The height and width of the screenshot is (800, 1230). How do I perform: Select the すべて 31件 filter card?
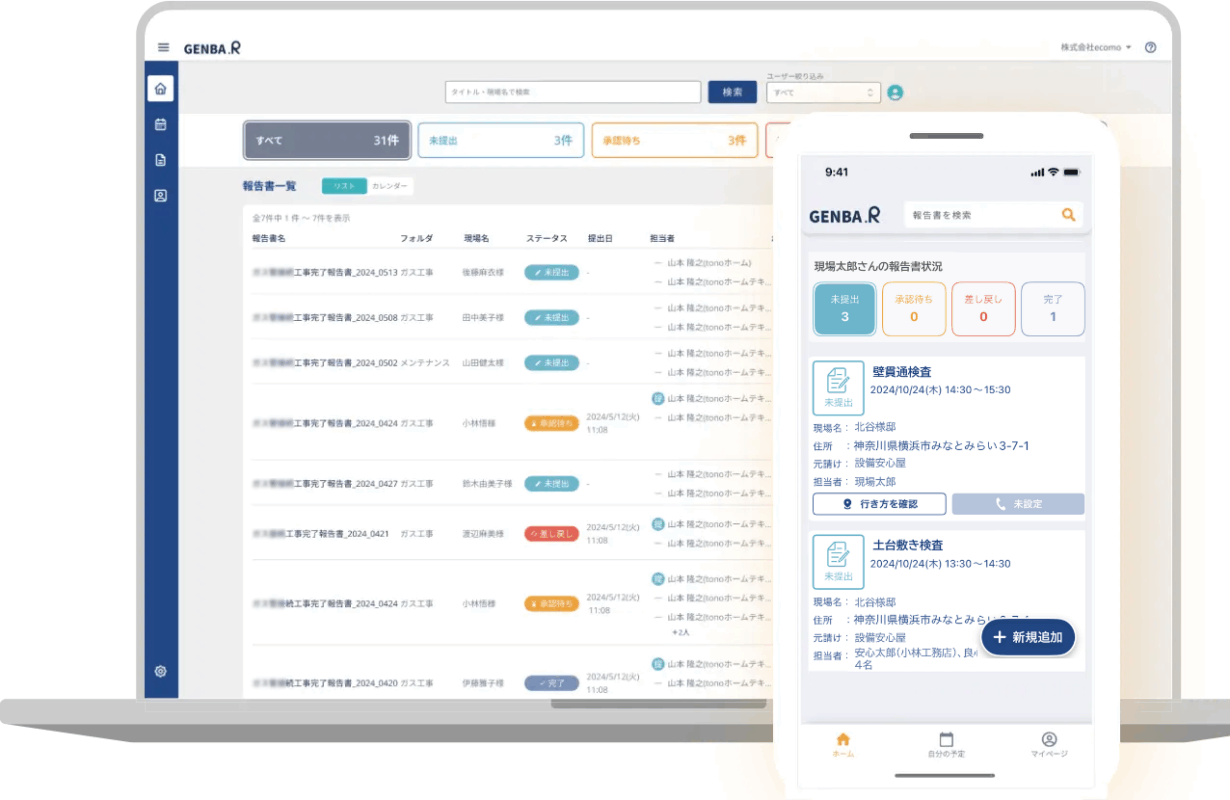click(x=326, y=141)
